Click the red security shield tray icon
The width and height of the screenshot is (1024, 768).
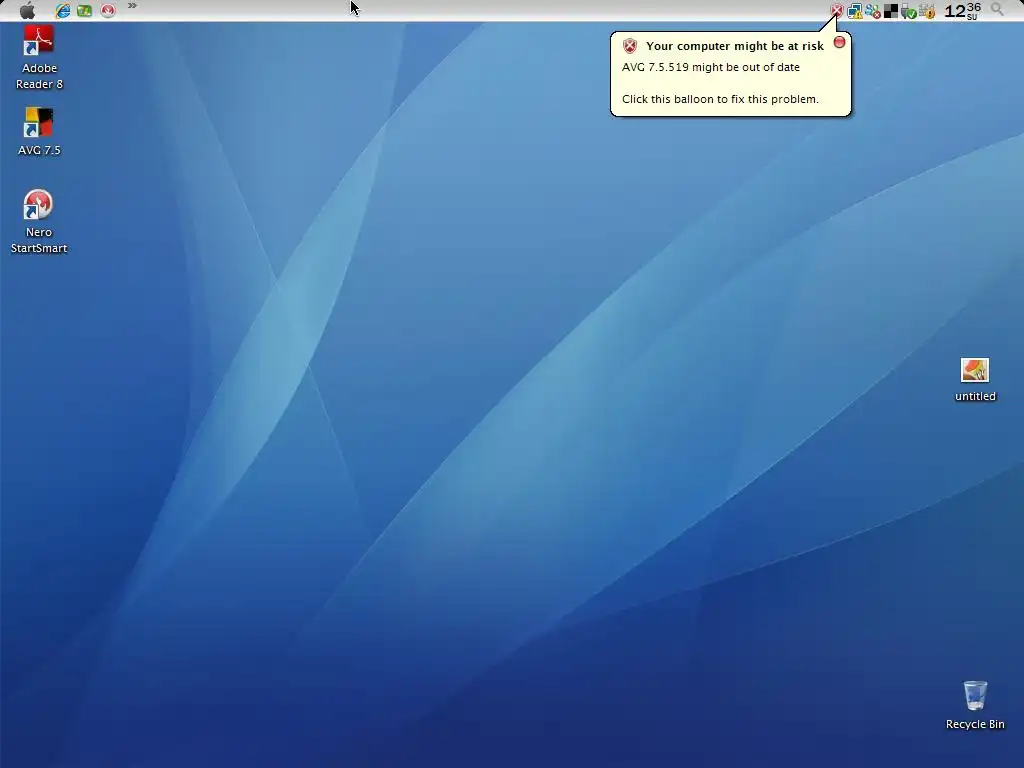(x=837, y=10)
